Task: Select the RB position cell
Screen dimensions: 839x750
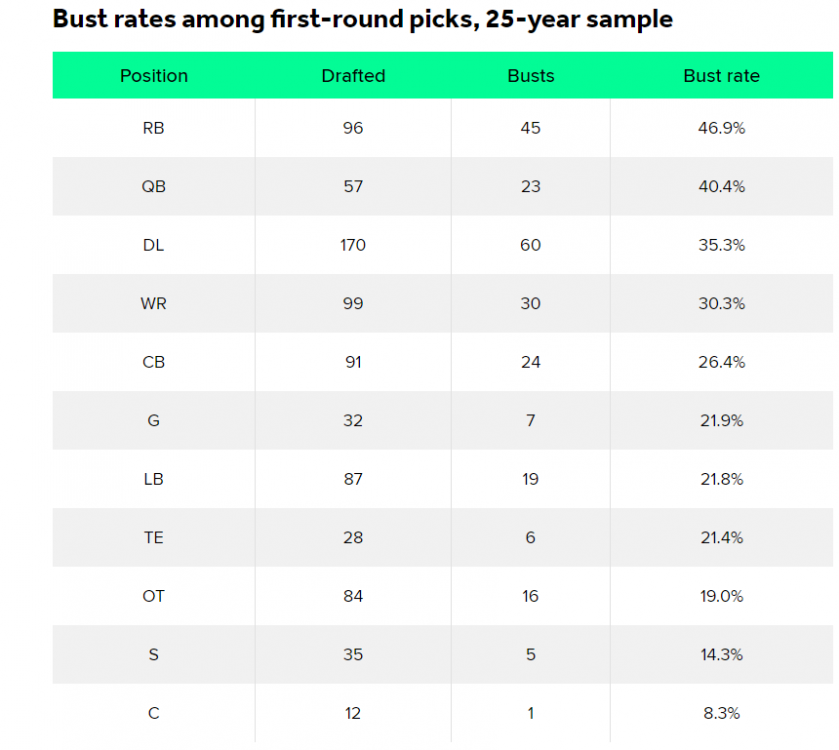Action: coord(153,128)
